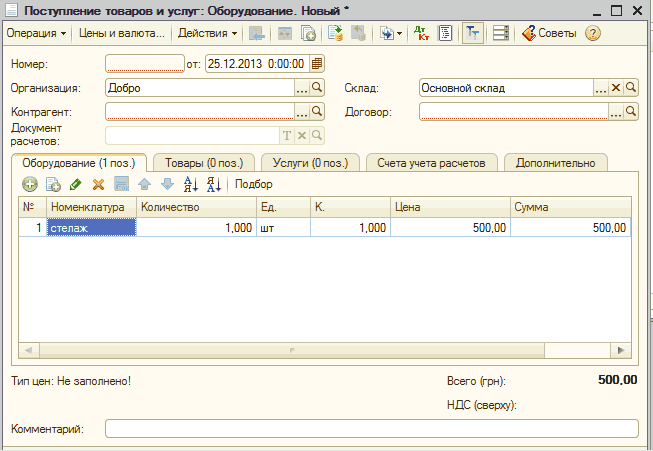Click the green Add row icon
This screenshot has height=451, width=653.
pos(30,184)
